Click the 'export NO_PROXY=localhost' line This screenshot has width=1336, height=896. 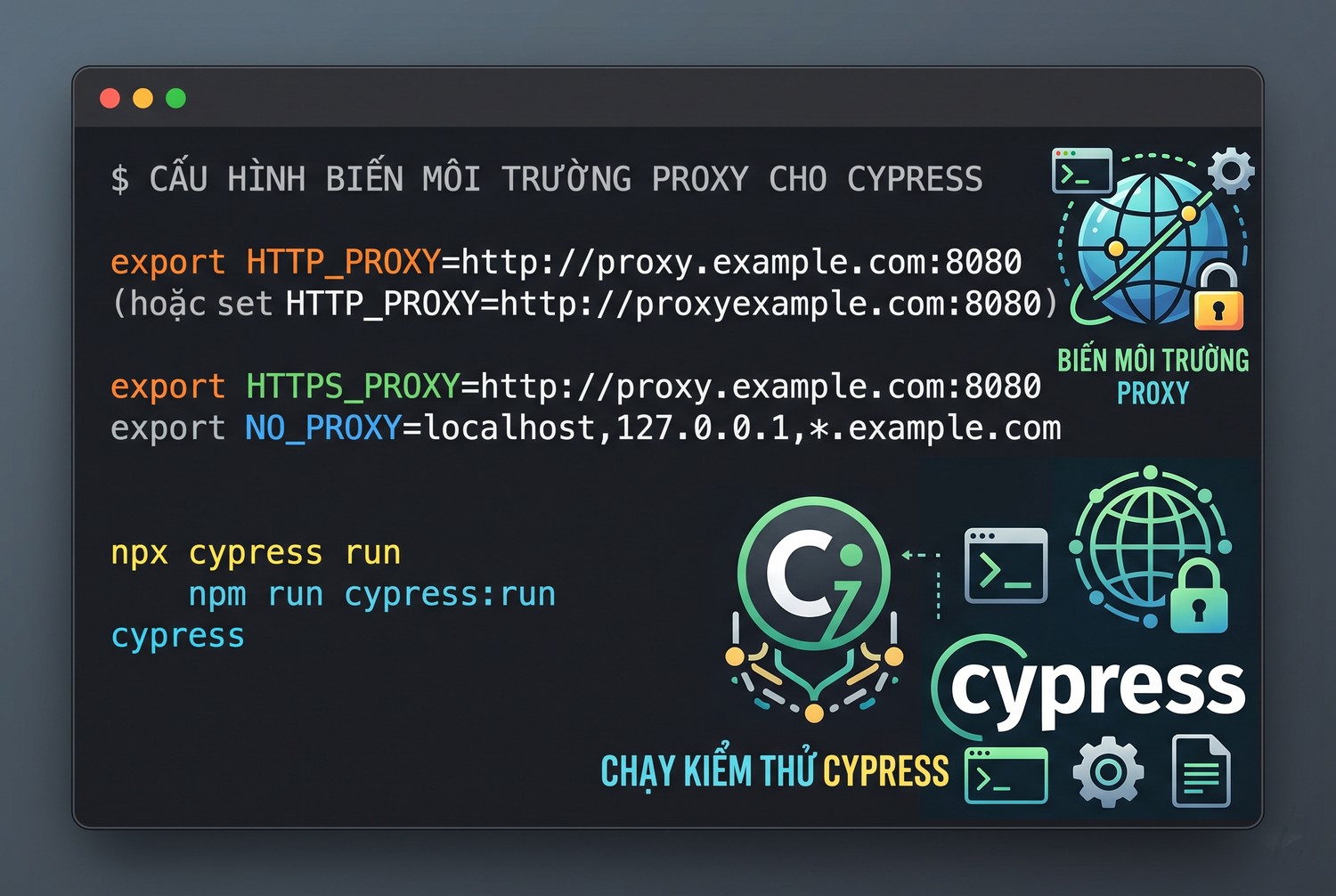[x=585, y=428]
